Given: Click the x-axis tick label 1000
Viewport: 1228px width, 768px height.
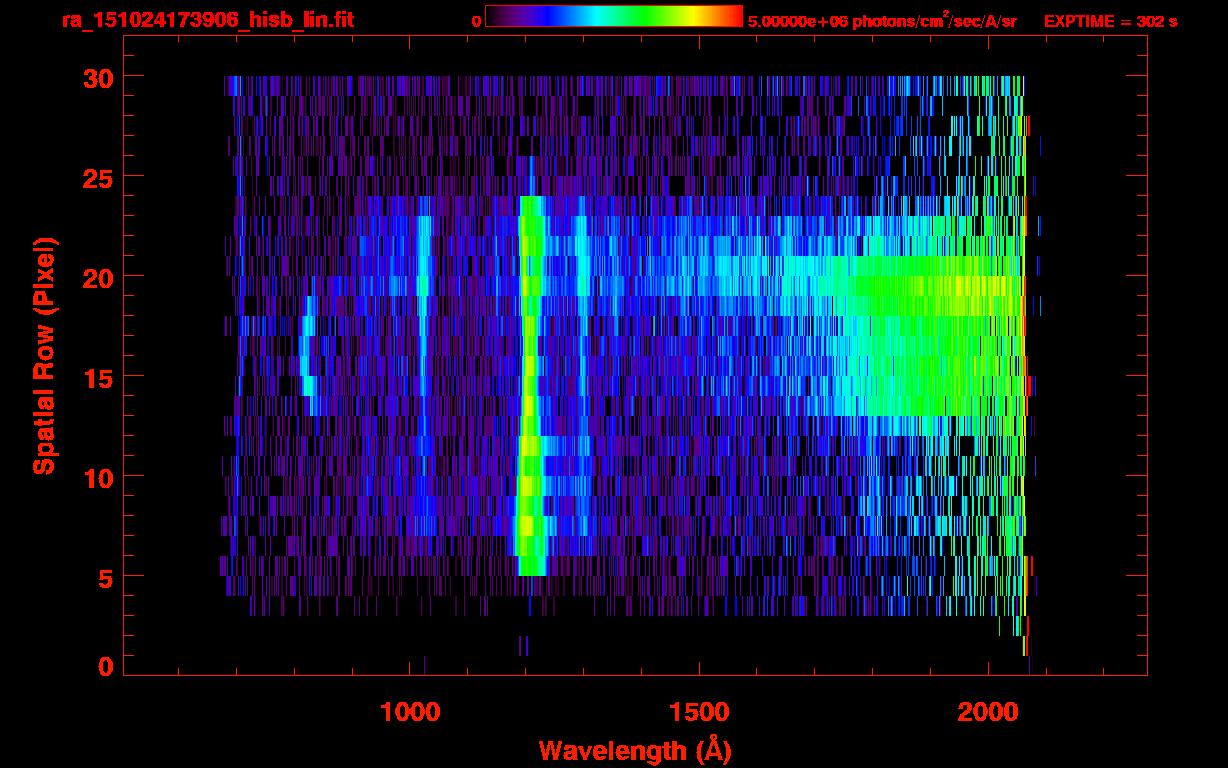Looking at the screenshot, I should [410, 711].
